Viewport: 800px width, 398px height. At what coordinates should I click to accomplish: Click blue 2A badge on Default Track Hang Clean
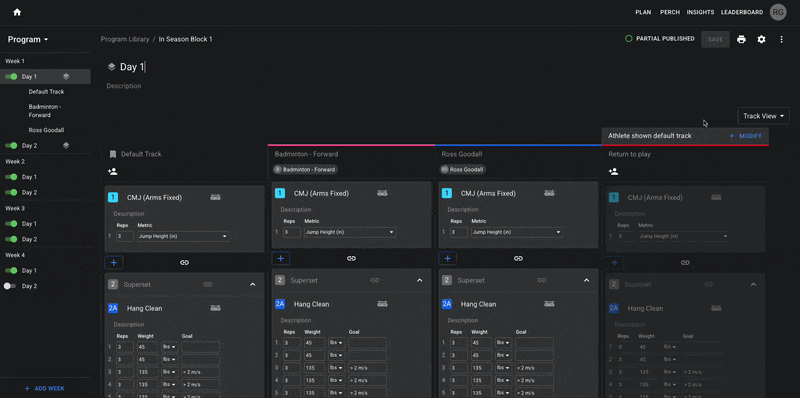click(x=113, y=308)
